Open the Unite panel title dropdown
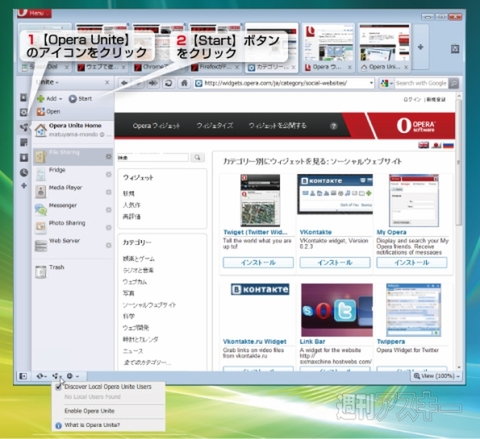The height and width of the screenshot is (439, 480). pyautogui.click(x=48, y=82)
